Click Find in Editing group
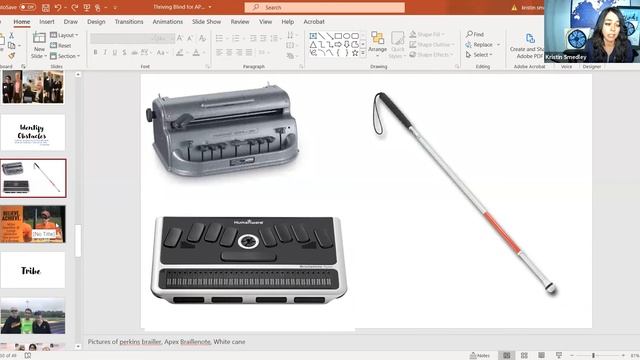This screenshot has width=640, height=360. coord(475,35)
